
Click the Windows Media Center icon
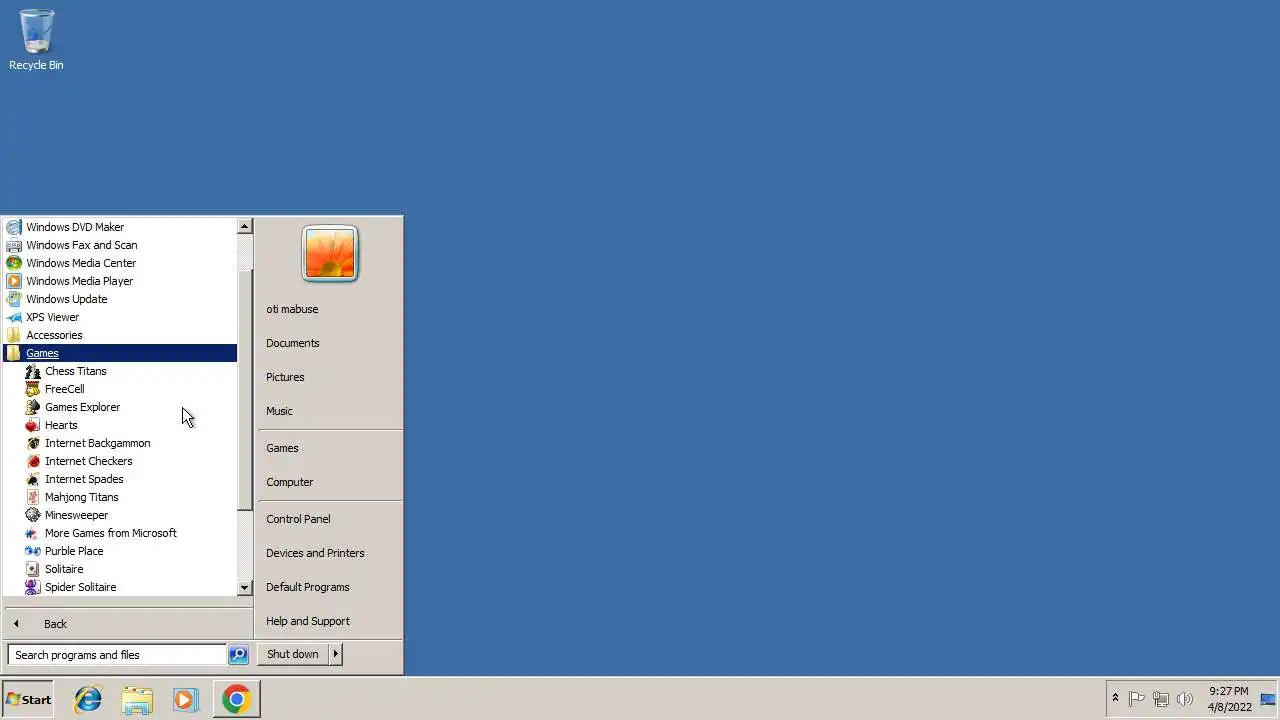14,263
